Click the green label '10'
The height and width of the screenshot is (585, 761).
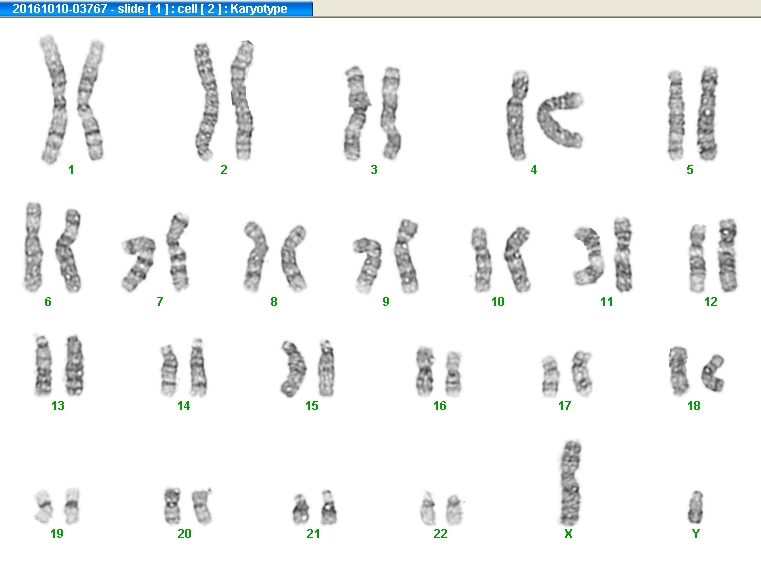click(x=498, y=302)
